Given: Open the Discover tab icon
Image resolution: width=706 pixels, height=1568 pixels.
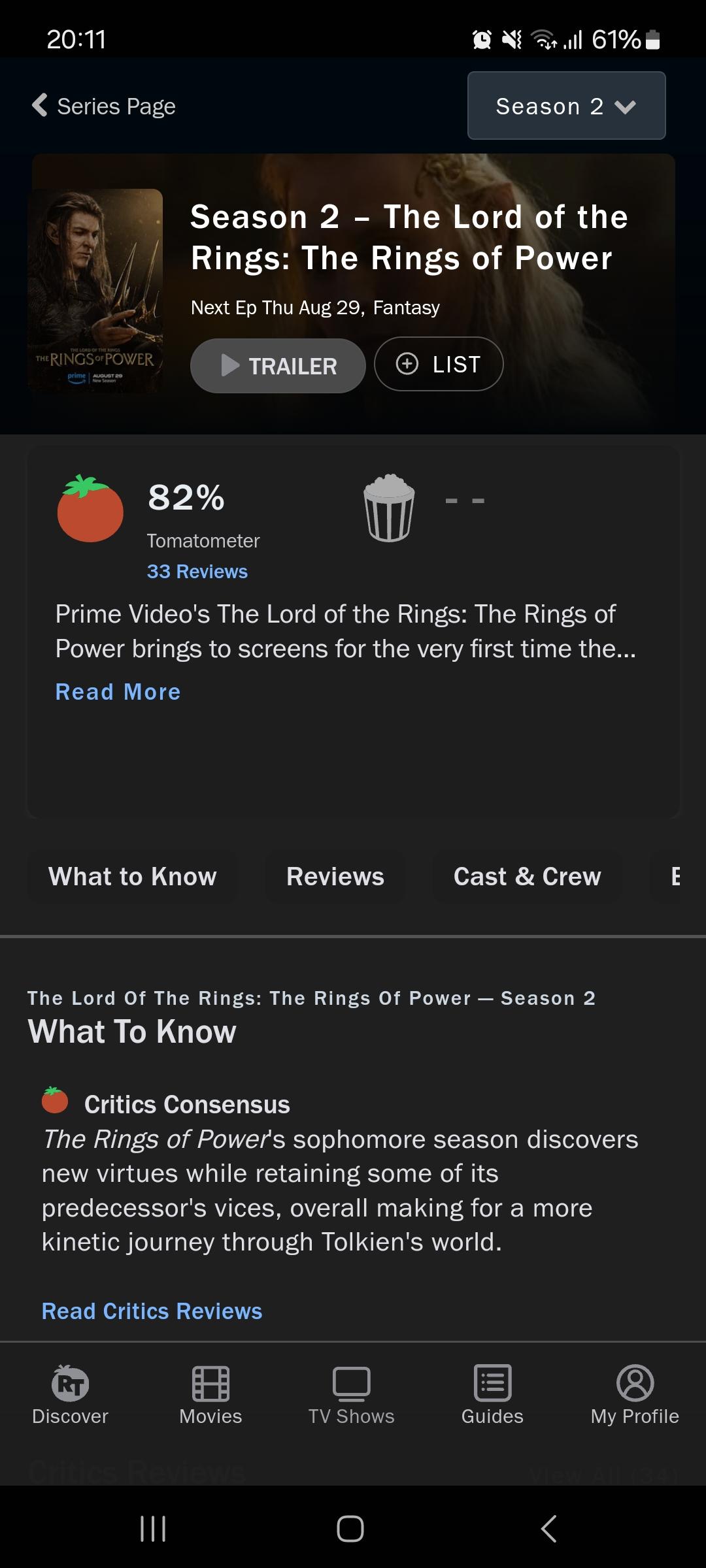Looking at the screenshot, I should click(70, 1383).
